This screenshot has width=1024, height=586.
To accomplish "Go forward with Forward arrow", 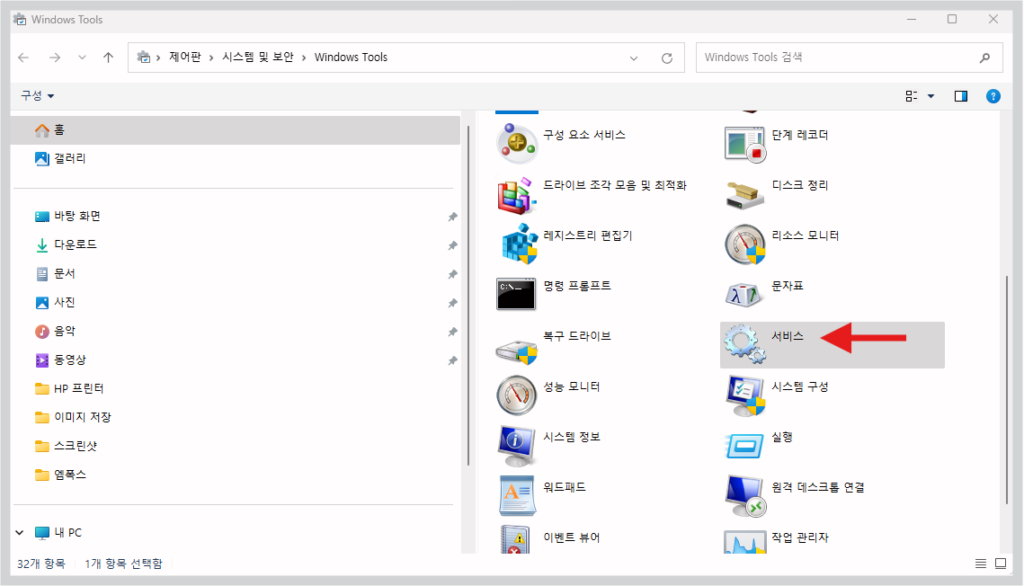I will click(55, 57).
